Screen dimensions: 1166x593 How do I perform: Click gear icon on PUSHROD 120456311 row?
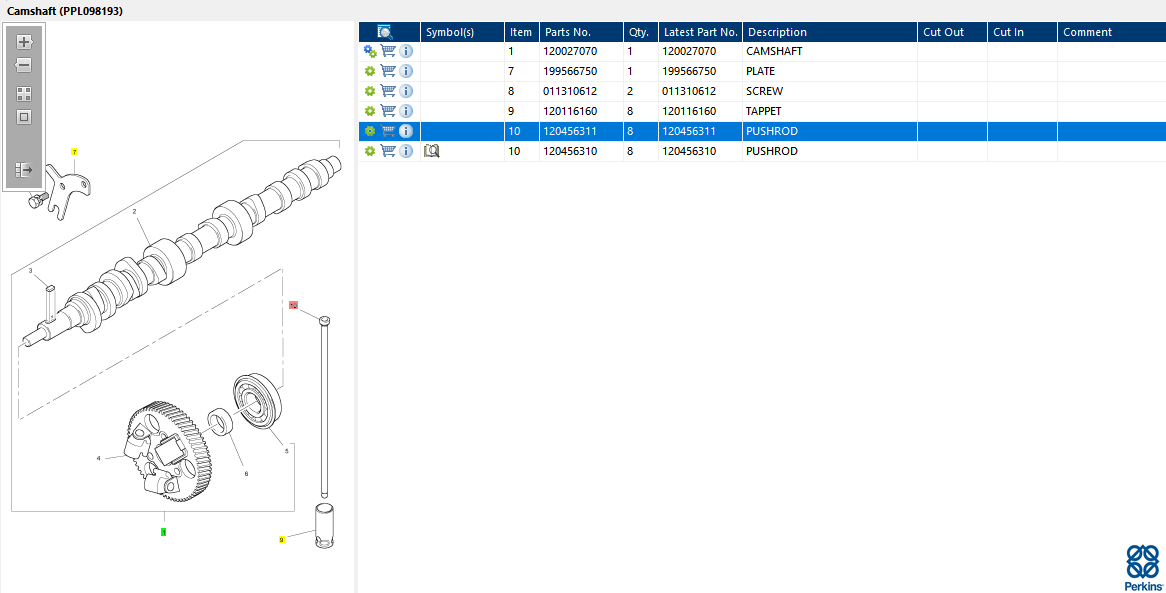click(x=370, y=131)
